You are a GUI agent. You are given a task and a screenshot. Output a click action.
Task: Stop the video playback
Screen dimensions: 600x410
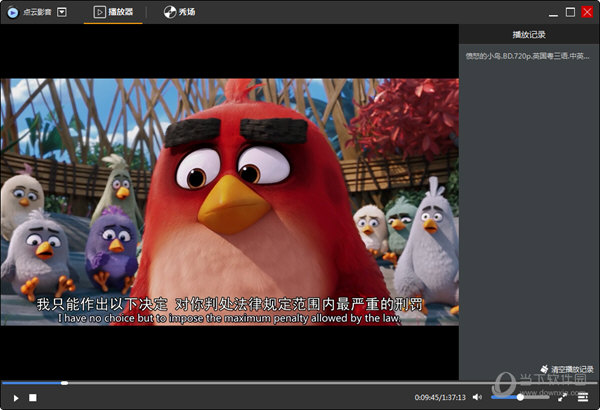tap(33, 398)
